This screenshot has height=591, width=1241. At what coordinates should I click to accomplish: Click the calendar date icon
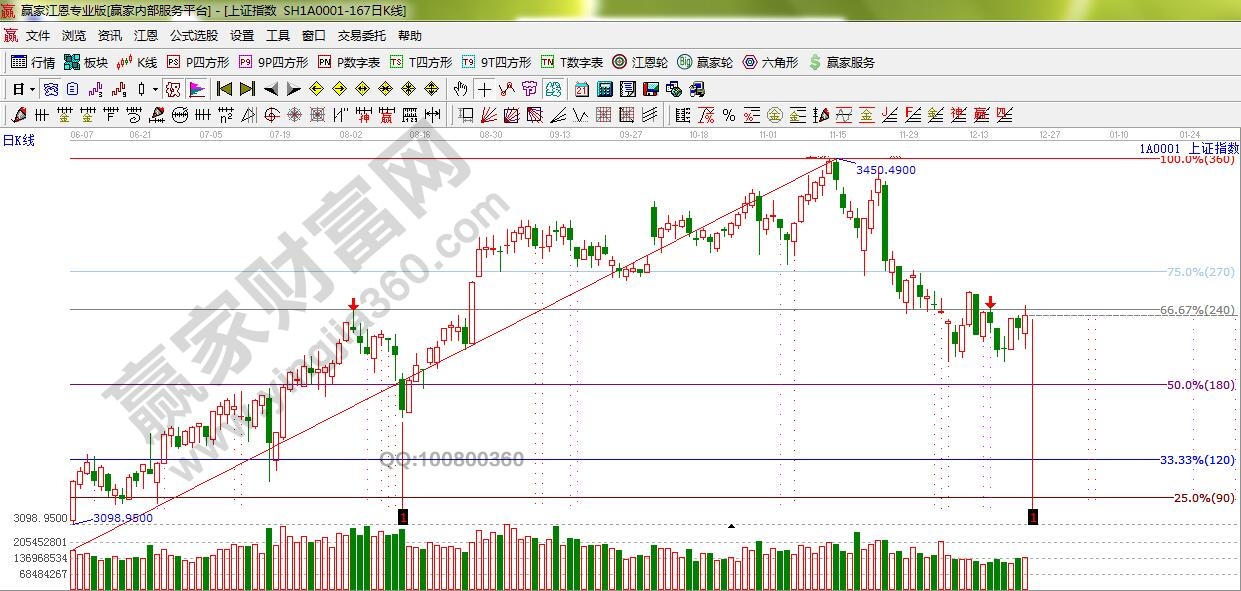pos(581,88)
